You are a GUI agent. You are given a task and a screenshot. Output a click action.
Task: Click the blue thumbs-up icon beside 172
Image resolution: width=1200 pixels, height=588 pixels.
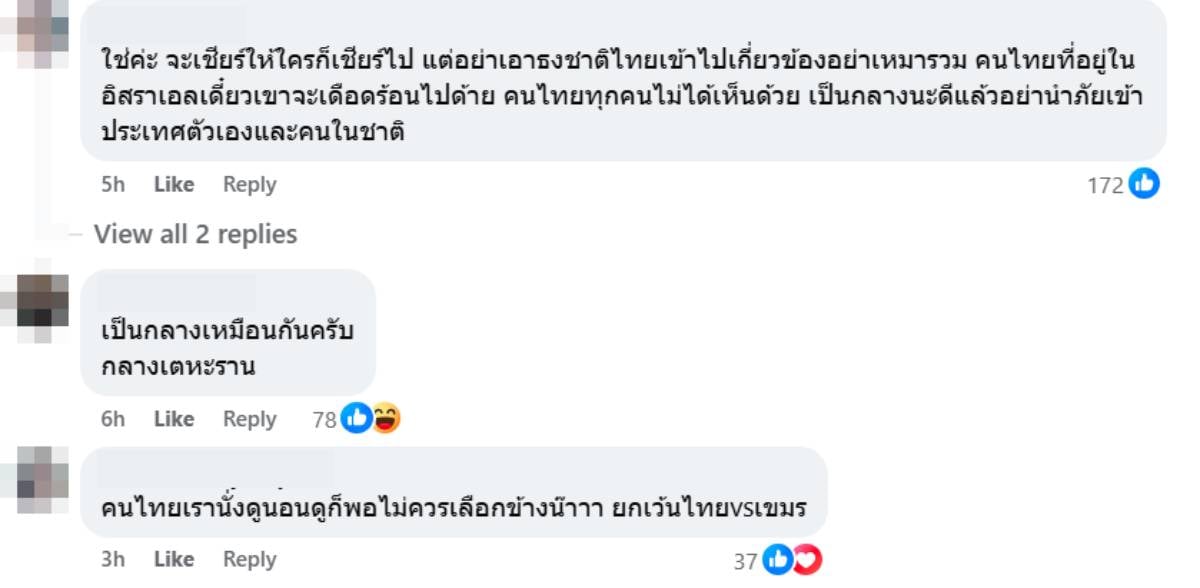click(1144, 184)
